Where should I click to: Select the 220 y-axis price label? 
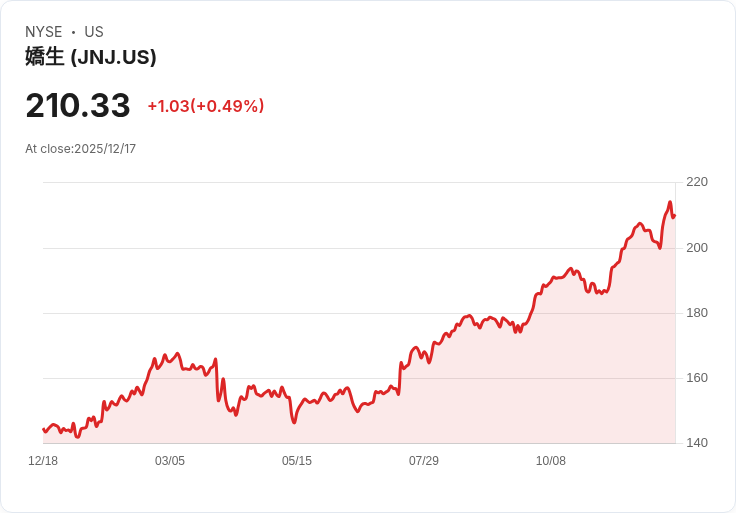pyautogui.click(x=697, y=182)
